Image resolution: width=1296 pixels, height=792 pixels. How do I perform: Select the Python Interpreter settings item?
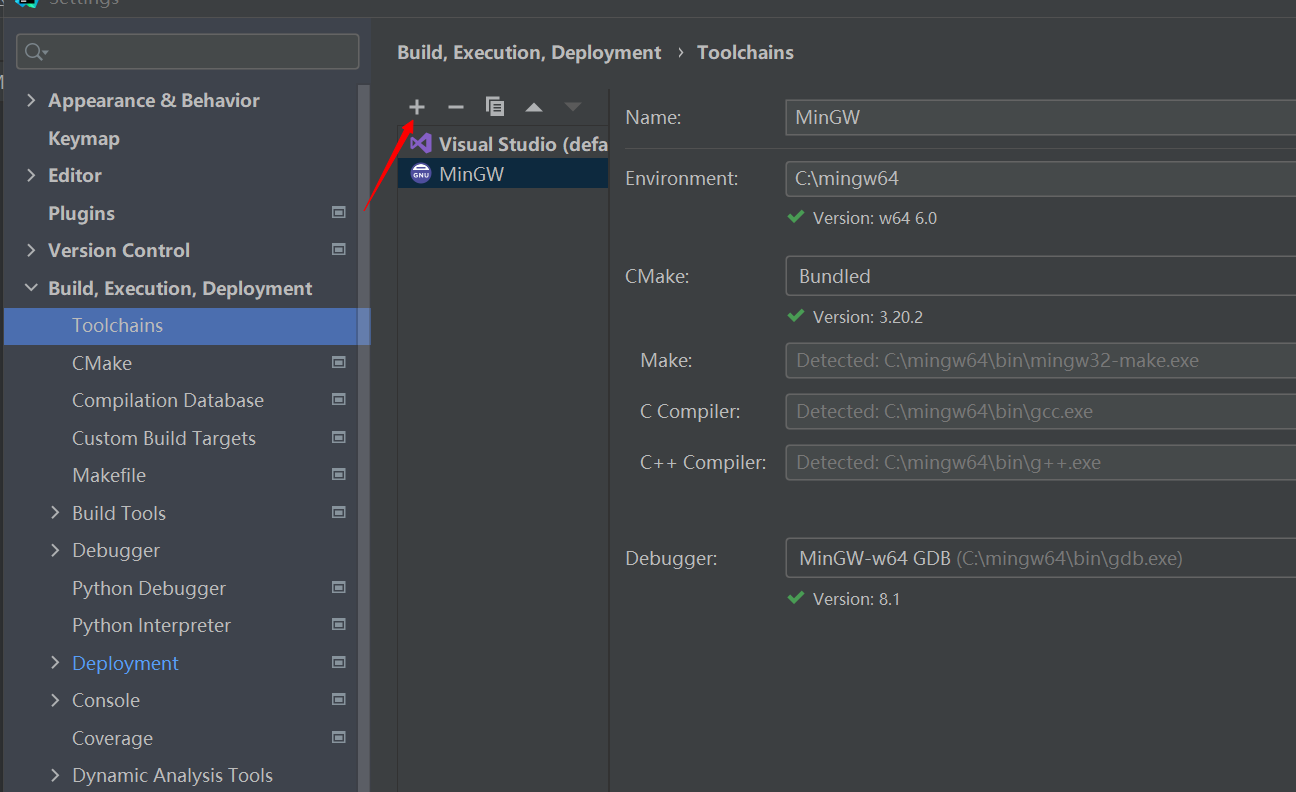click(x=151, y=625)
